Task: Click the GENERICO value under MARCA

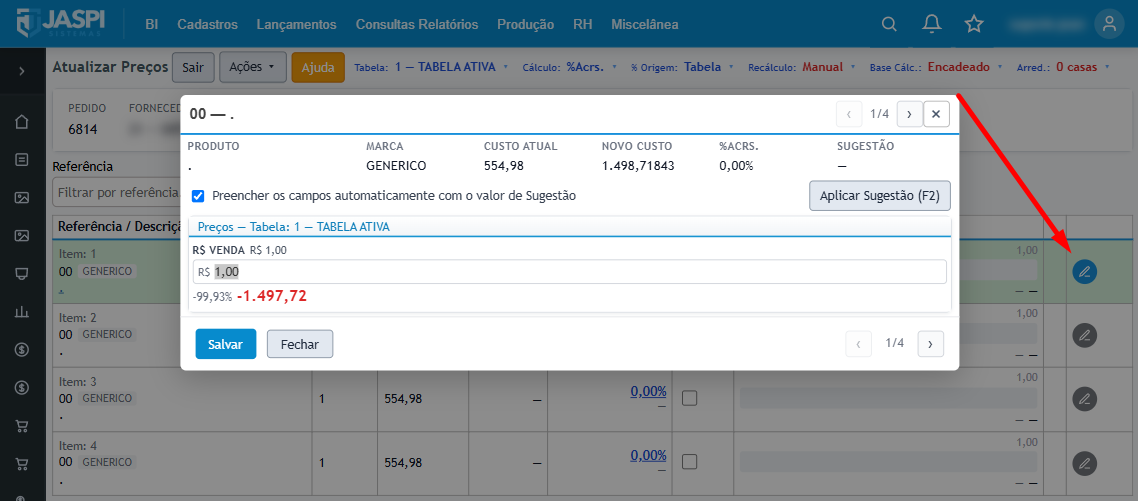Action: pos(396,166)
